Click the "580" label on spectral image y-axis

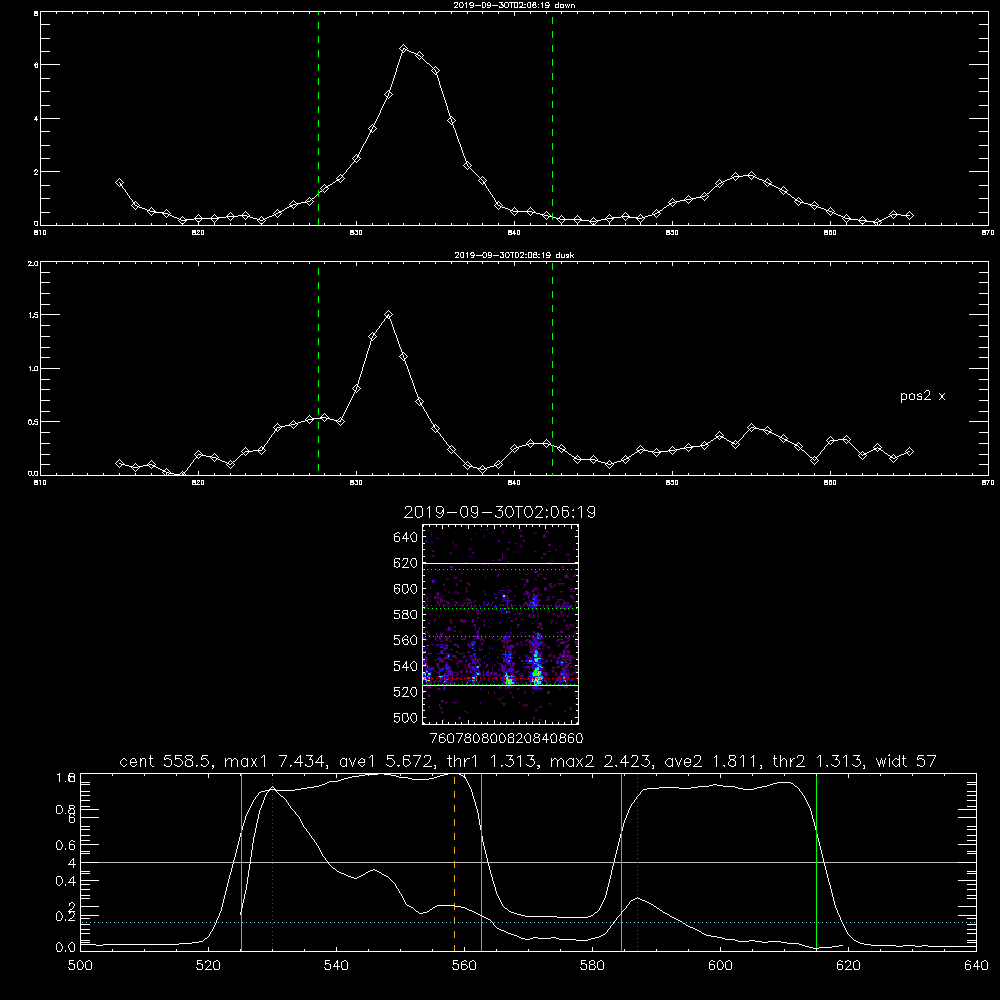pyautogui.click(x=406, y=615)
